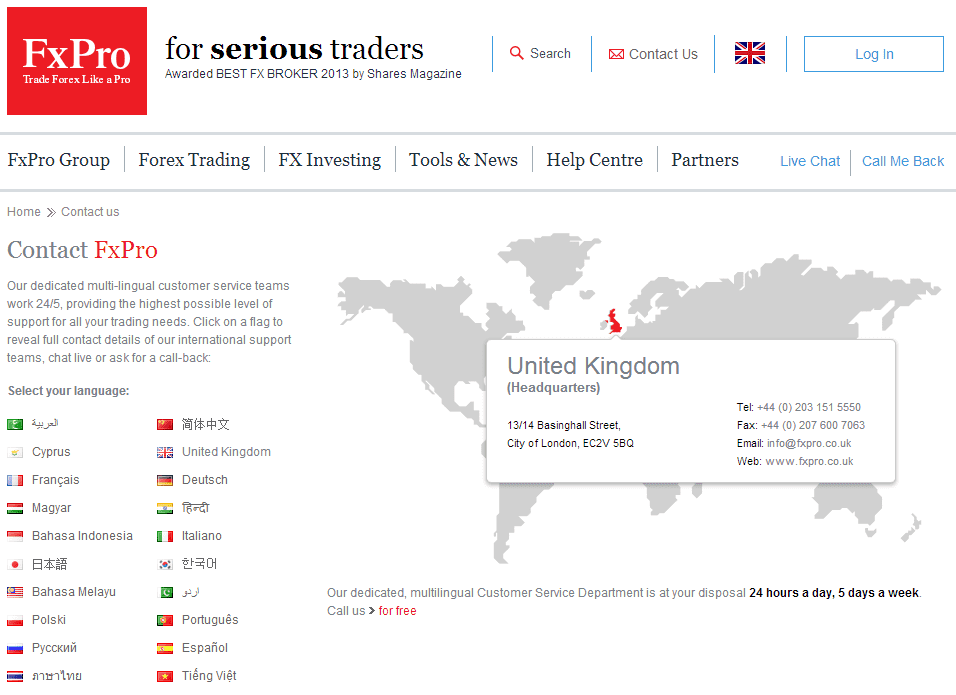956x695 pixels.
Task: Click the Indian flag for Hindi
Action: (165, 508)
